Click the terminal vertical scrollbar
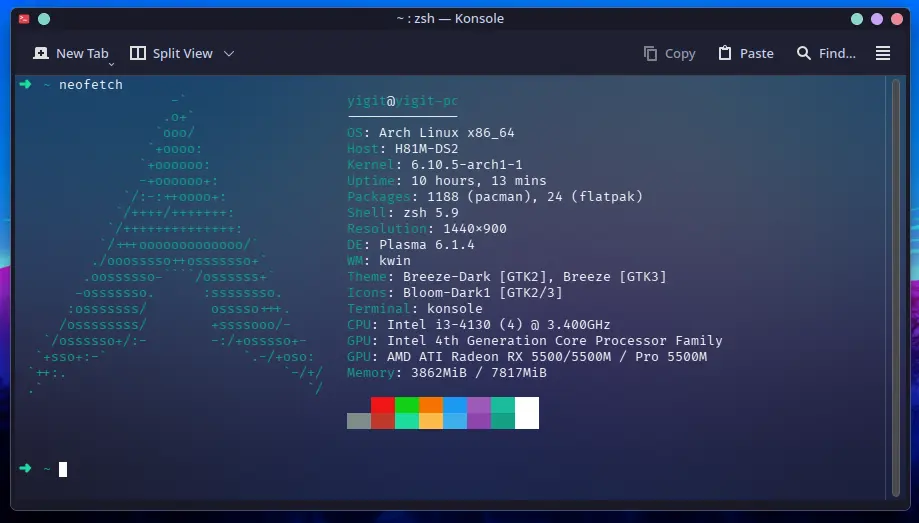Image resolution: width=919 pixels, height=523 pixels. tap(895, 287)
